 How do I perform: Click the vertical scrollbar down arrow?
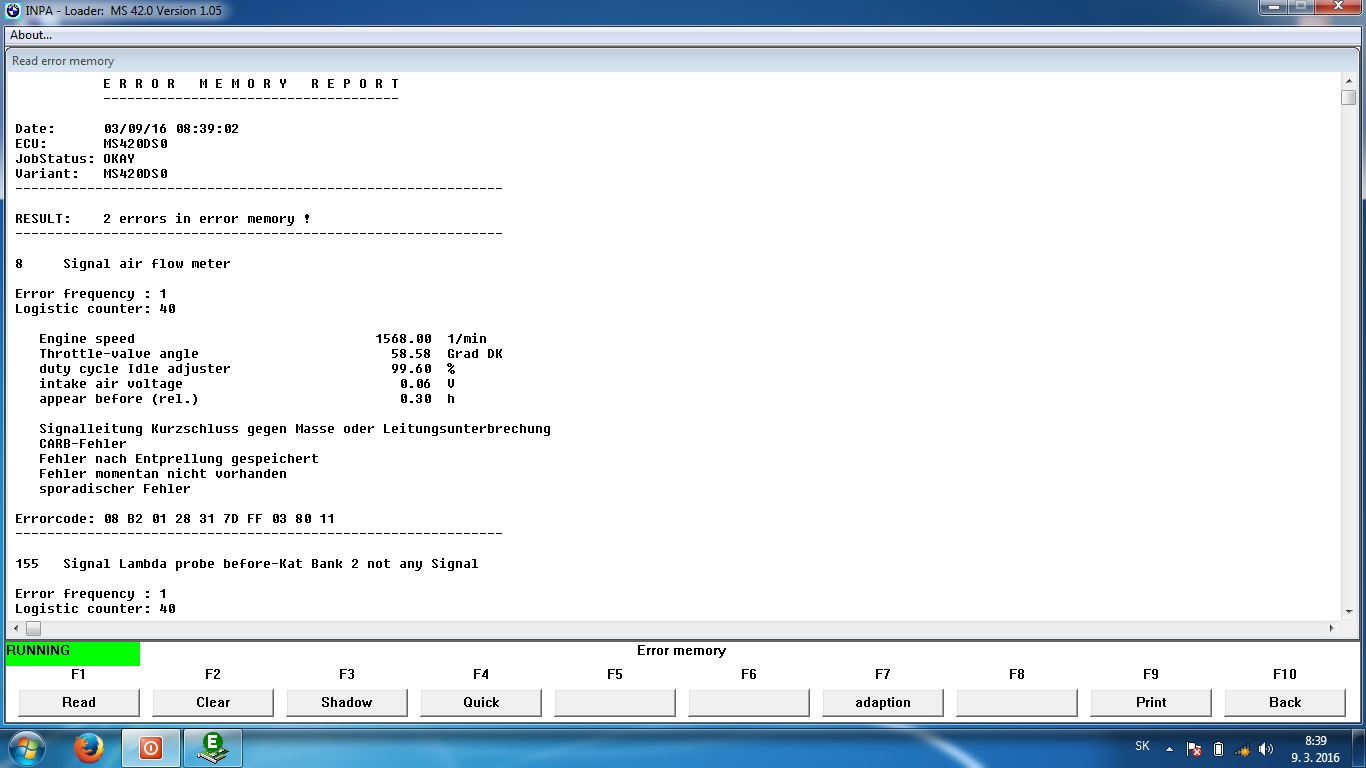(1348, 611)
